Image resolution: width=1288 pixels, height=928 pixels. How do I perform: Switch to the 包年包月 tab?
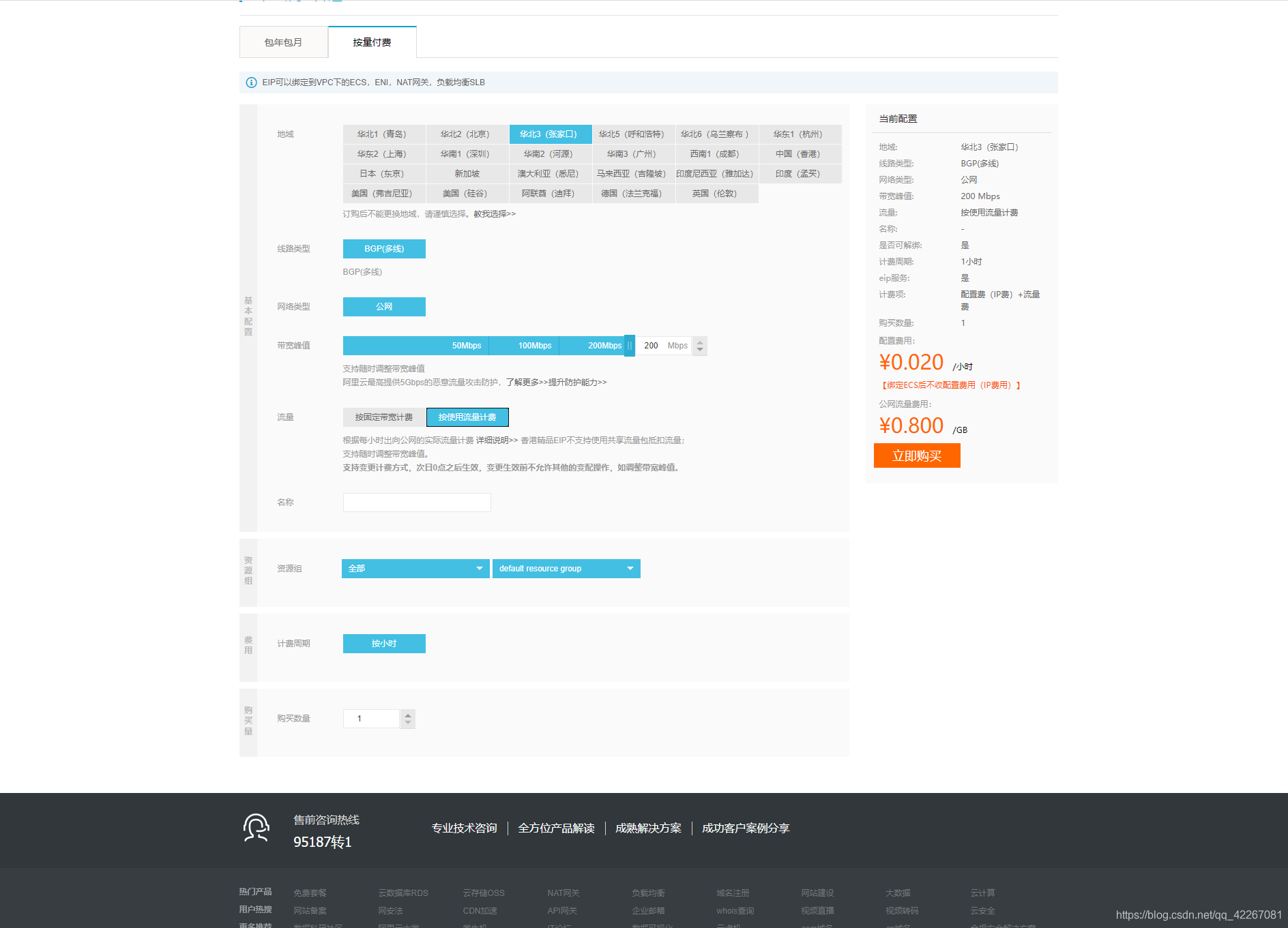pyautogui.click(x=283, y=42)
